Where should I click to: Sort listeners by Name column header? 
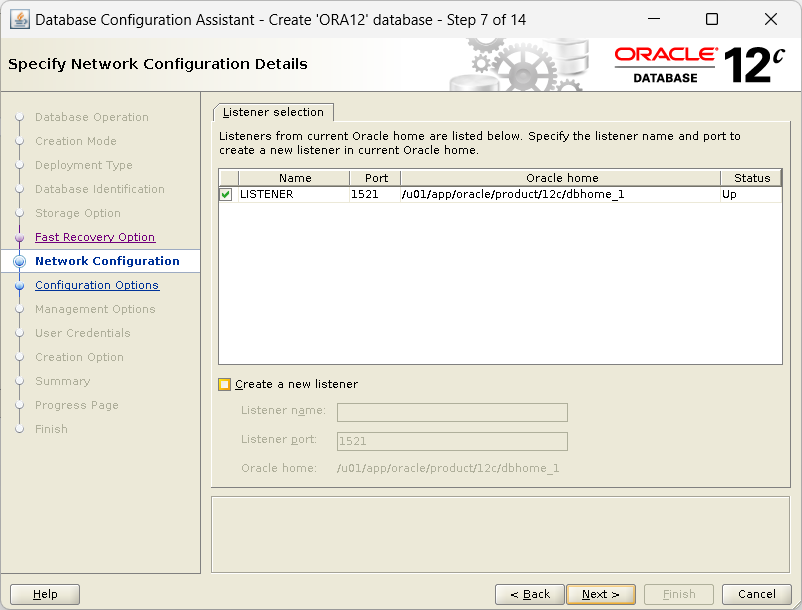click(x=294, y=178)
